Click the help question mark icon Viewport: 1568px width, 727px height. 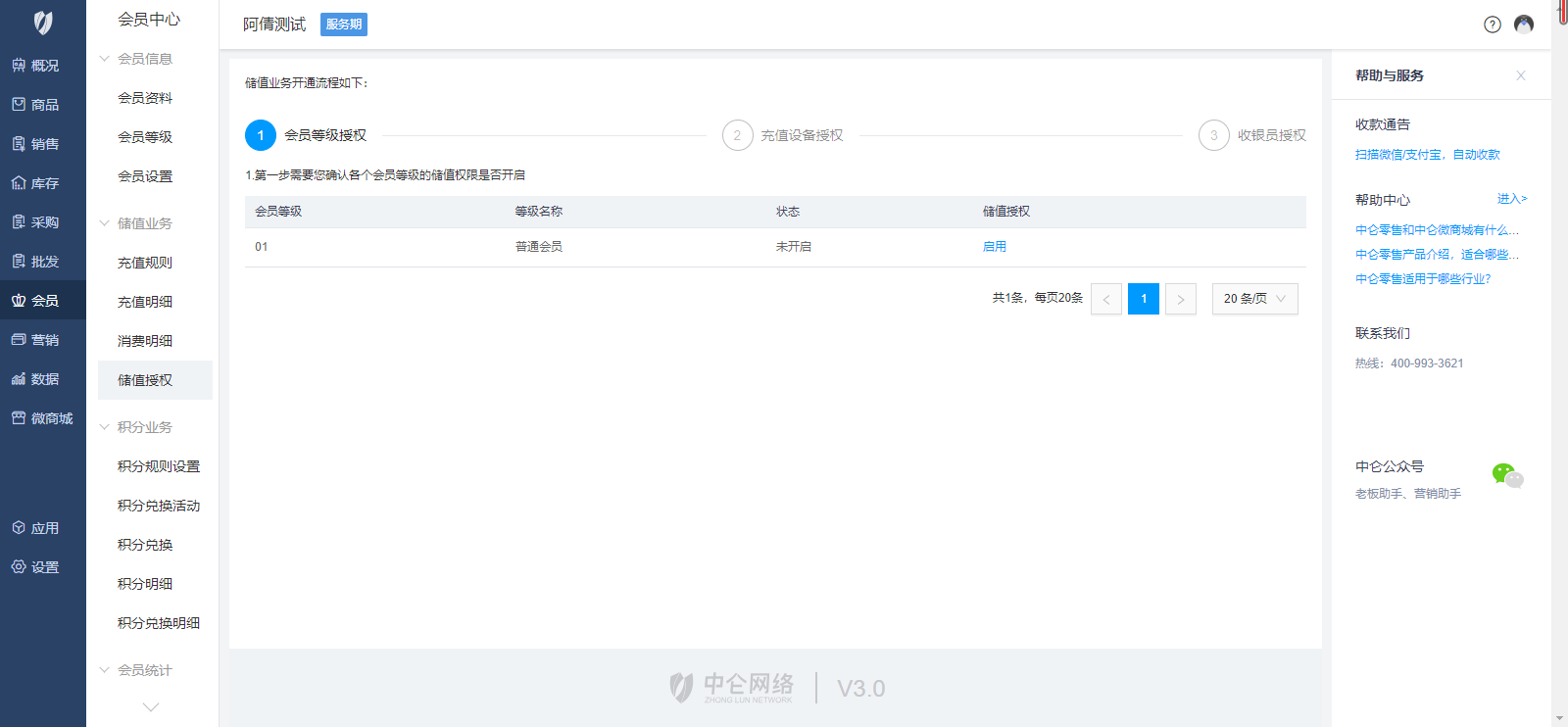click(x=1492, y=24)
